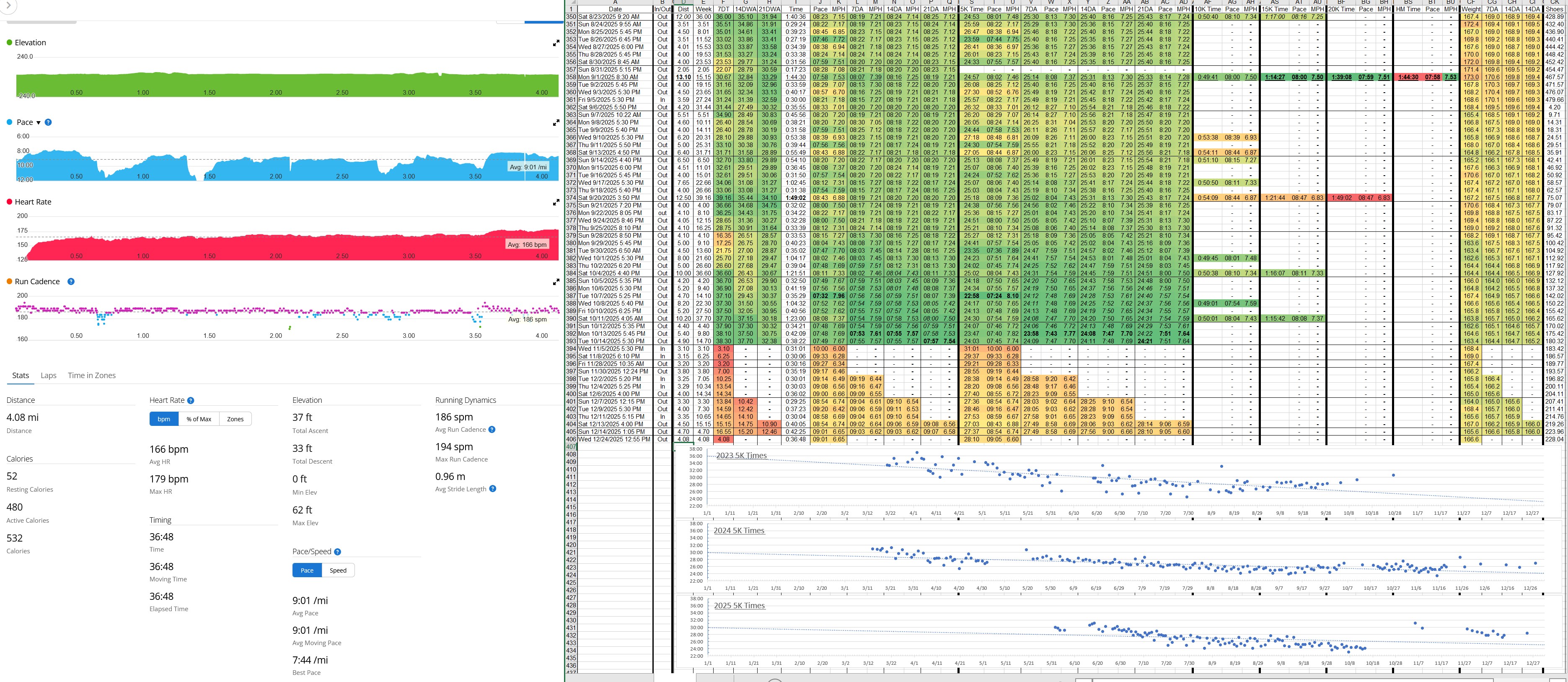Click the red Heart Rate legend dot
The height and width of the screenshot is (682, 1568).
point(9,202)
